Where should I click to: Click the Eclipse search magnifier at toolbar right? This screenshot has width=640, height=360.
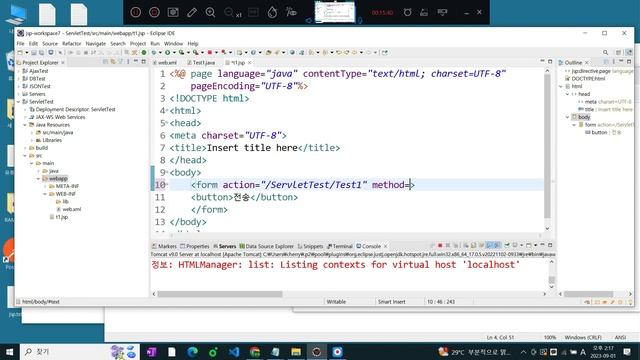click(x=606, y=52)
